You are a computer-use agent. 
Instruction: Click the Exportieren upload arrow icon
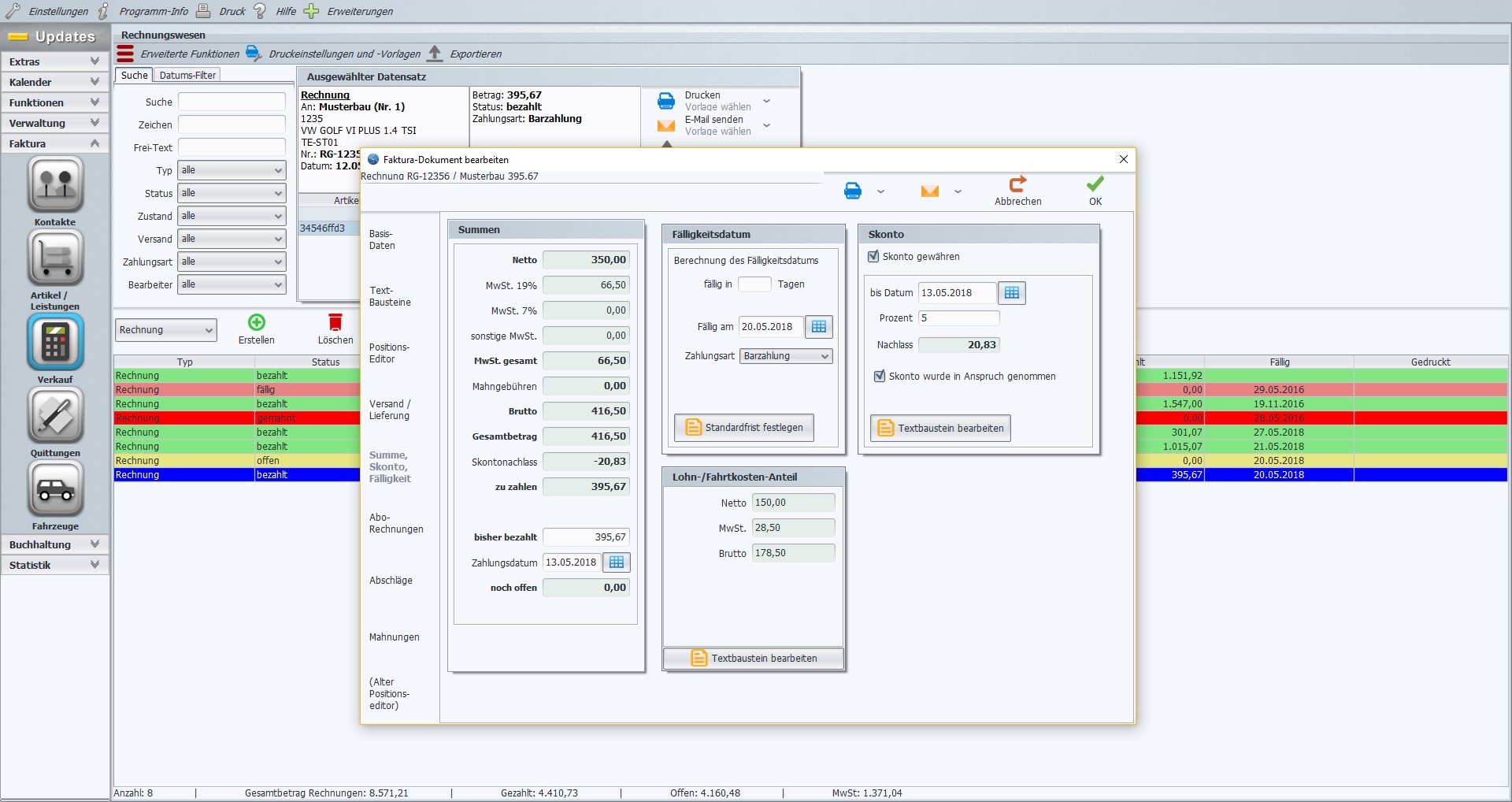click(435, 54)
